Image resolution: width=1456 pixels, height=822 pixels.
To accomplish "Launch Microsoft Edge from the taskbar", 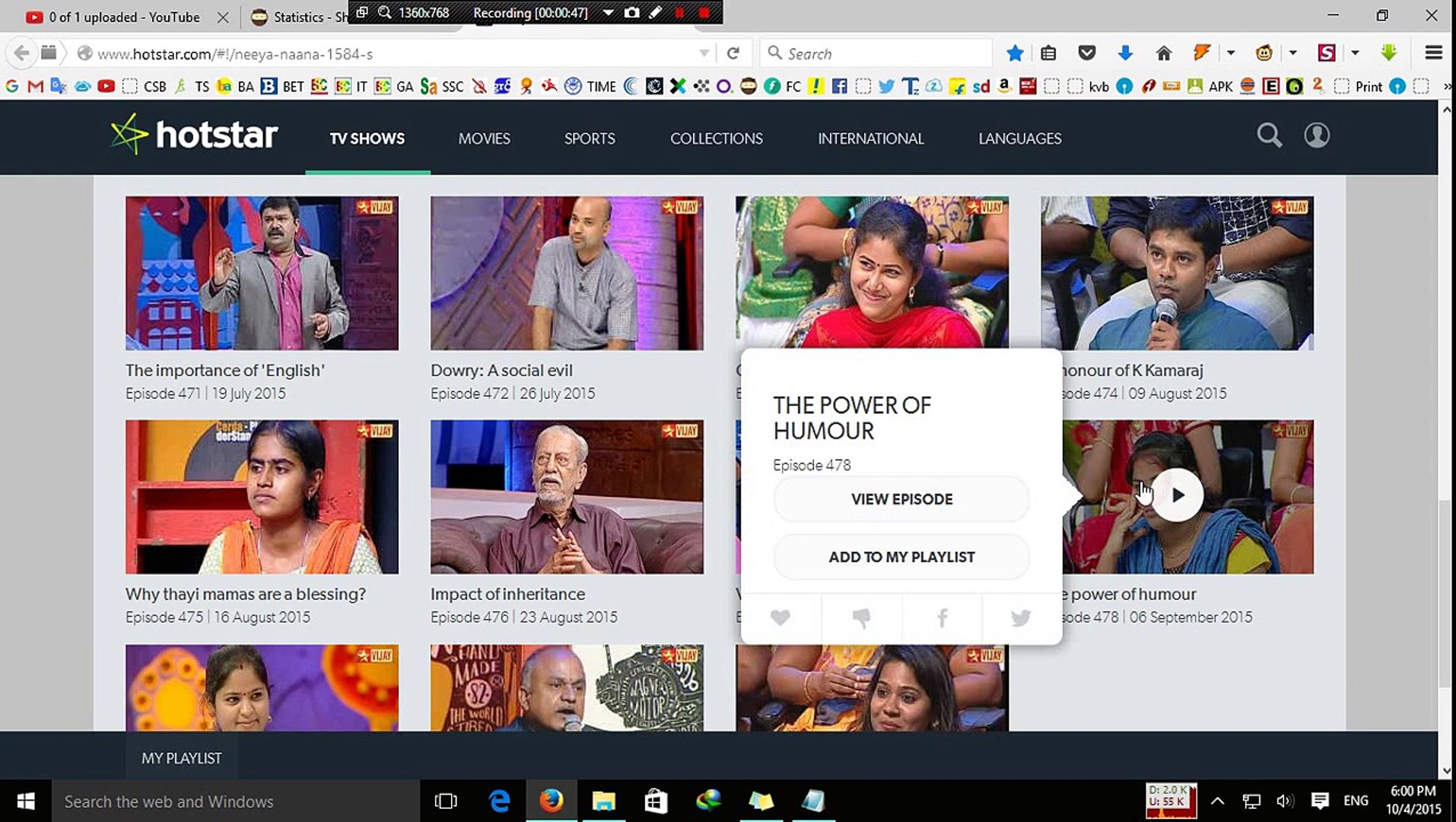I will (500, 801).
